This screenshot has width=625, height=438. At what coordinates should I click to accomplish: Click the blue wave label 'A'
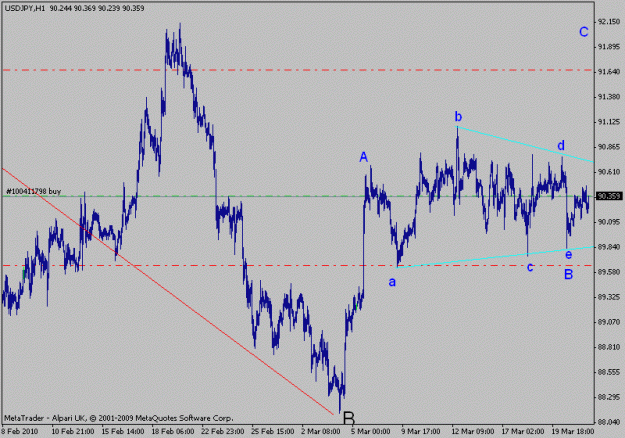(x=363, y=157)
